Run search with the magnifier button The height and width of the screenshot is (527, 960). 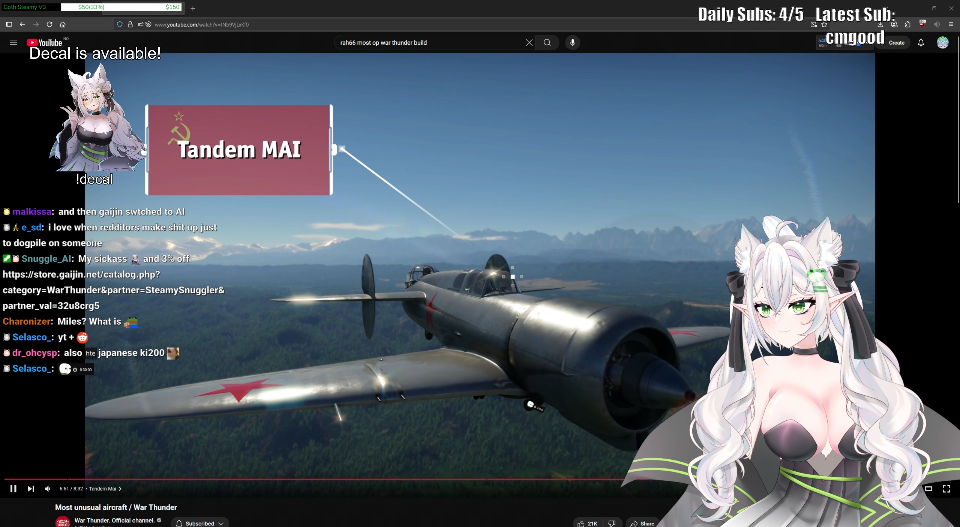click(x=547, y=42)
